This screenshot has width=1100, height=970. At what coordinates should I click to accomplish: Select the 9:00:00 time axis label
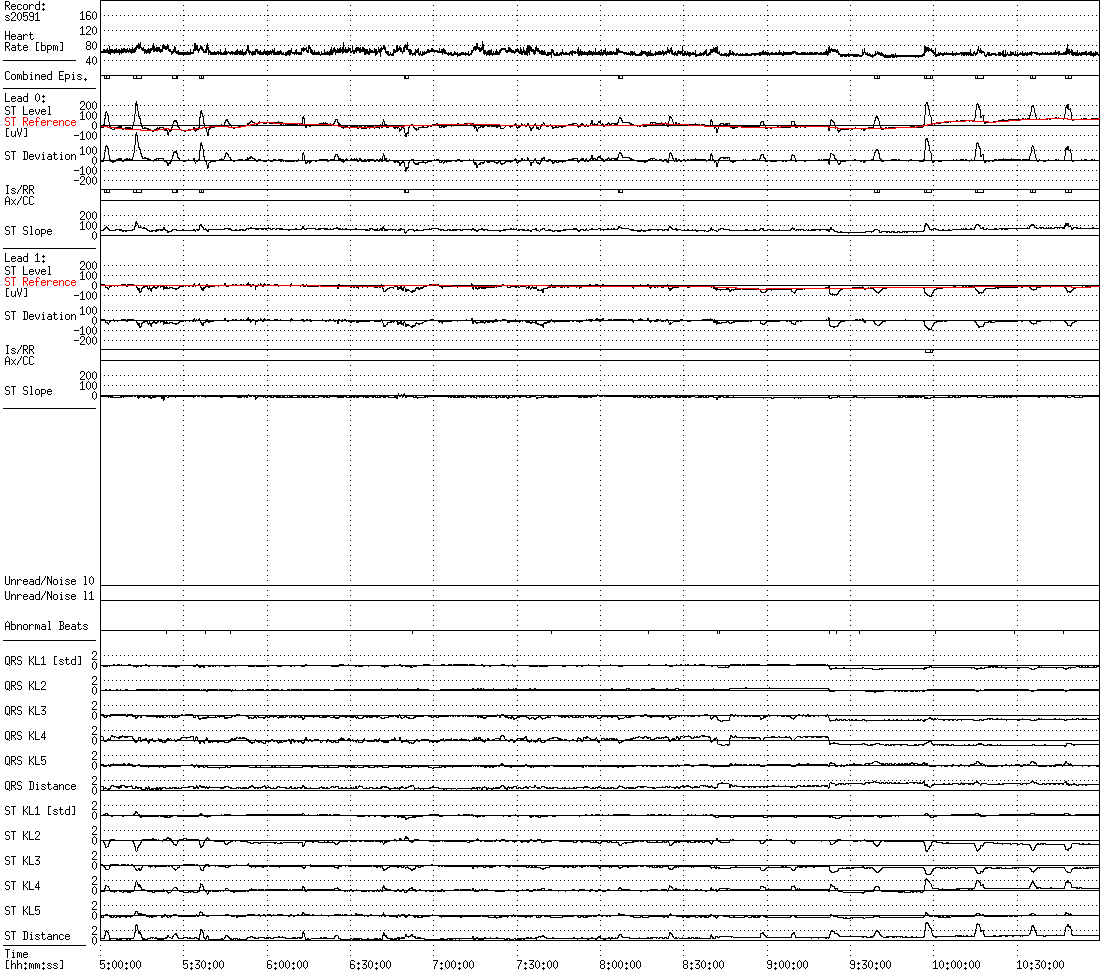pos(787,964)
